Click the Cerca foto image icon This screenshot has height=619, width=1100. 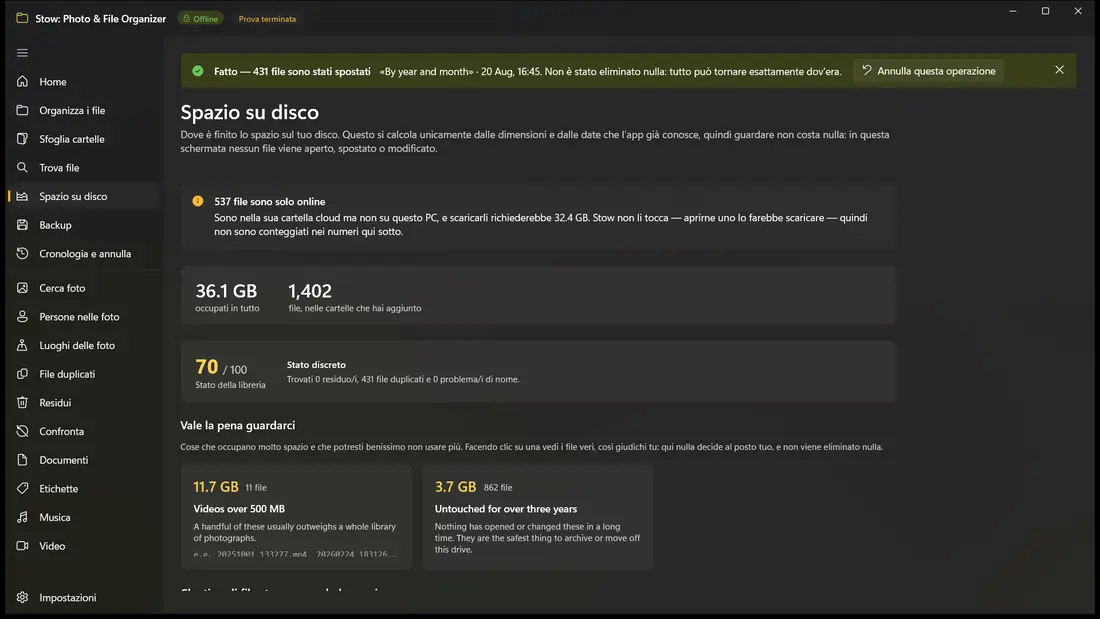click(22, 288)
